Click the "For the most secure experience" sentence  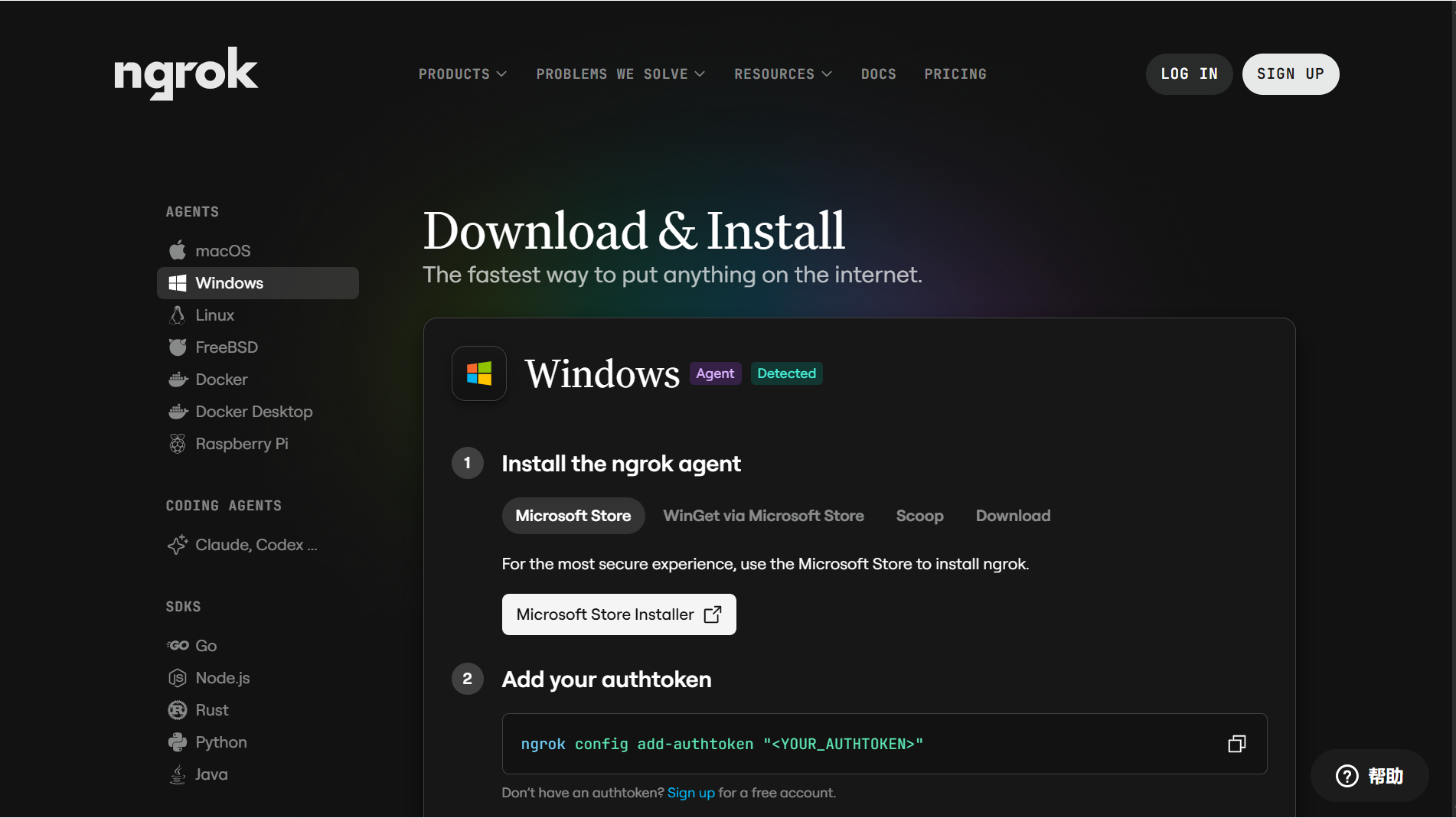tap(765, 564)
